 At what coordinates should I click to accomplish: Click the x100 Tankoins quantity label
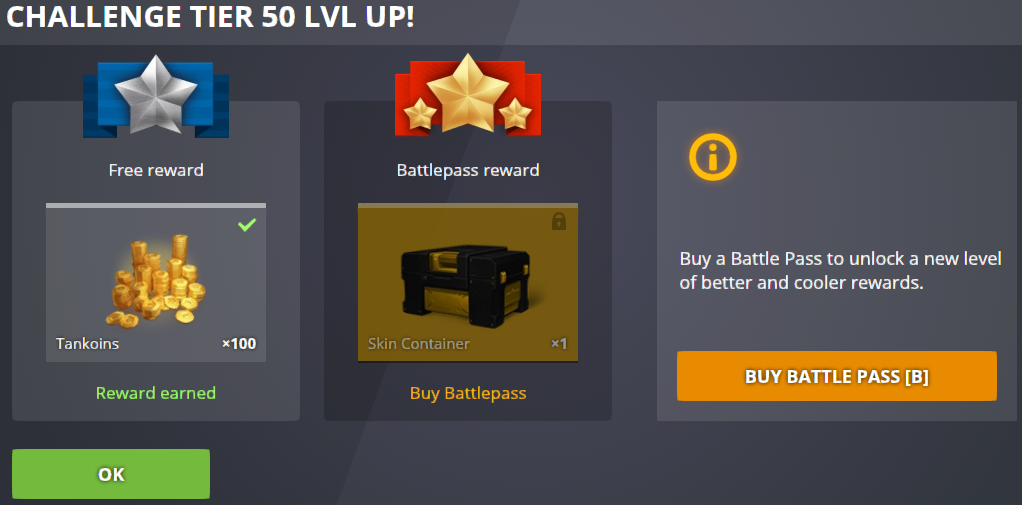(239, 343)
